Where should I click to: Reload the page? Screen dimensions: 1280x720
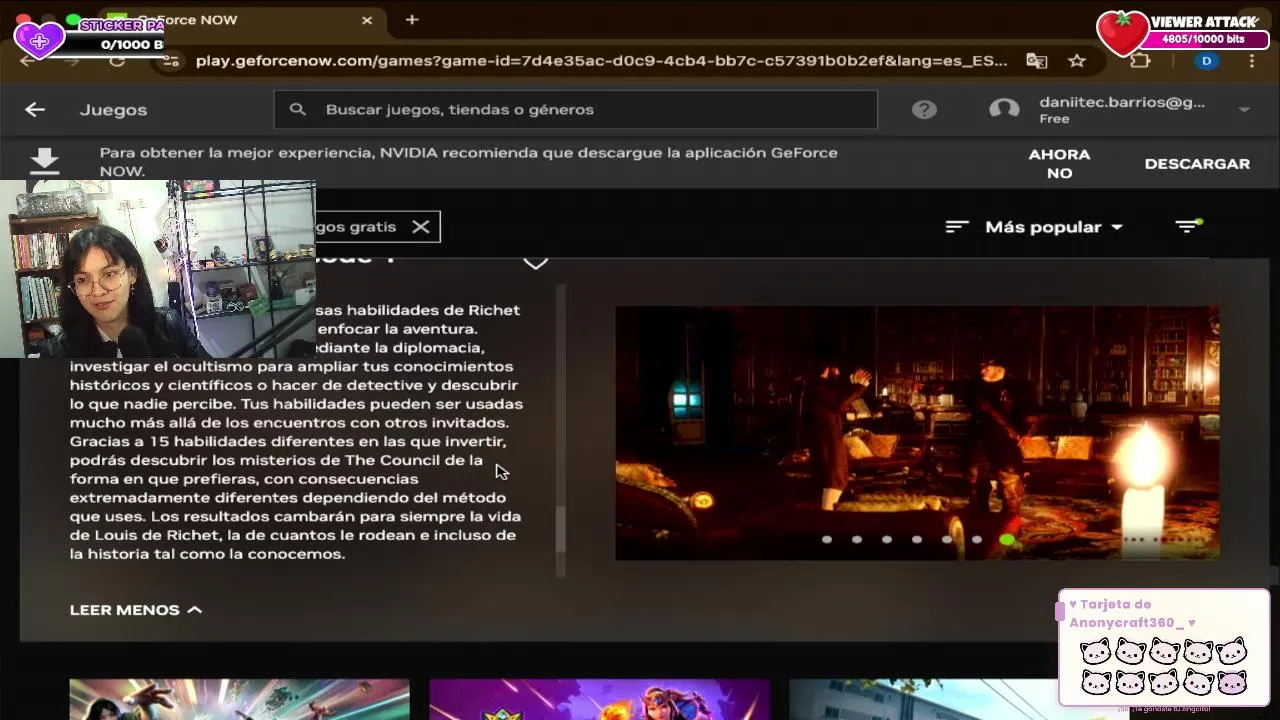pyautogui.click(x=117, y=61)
